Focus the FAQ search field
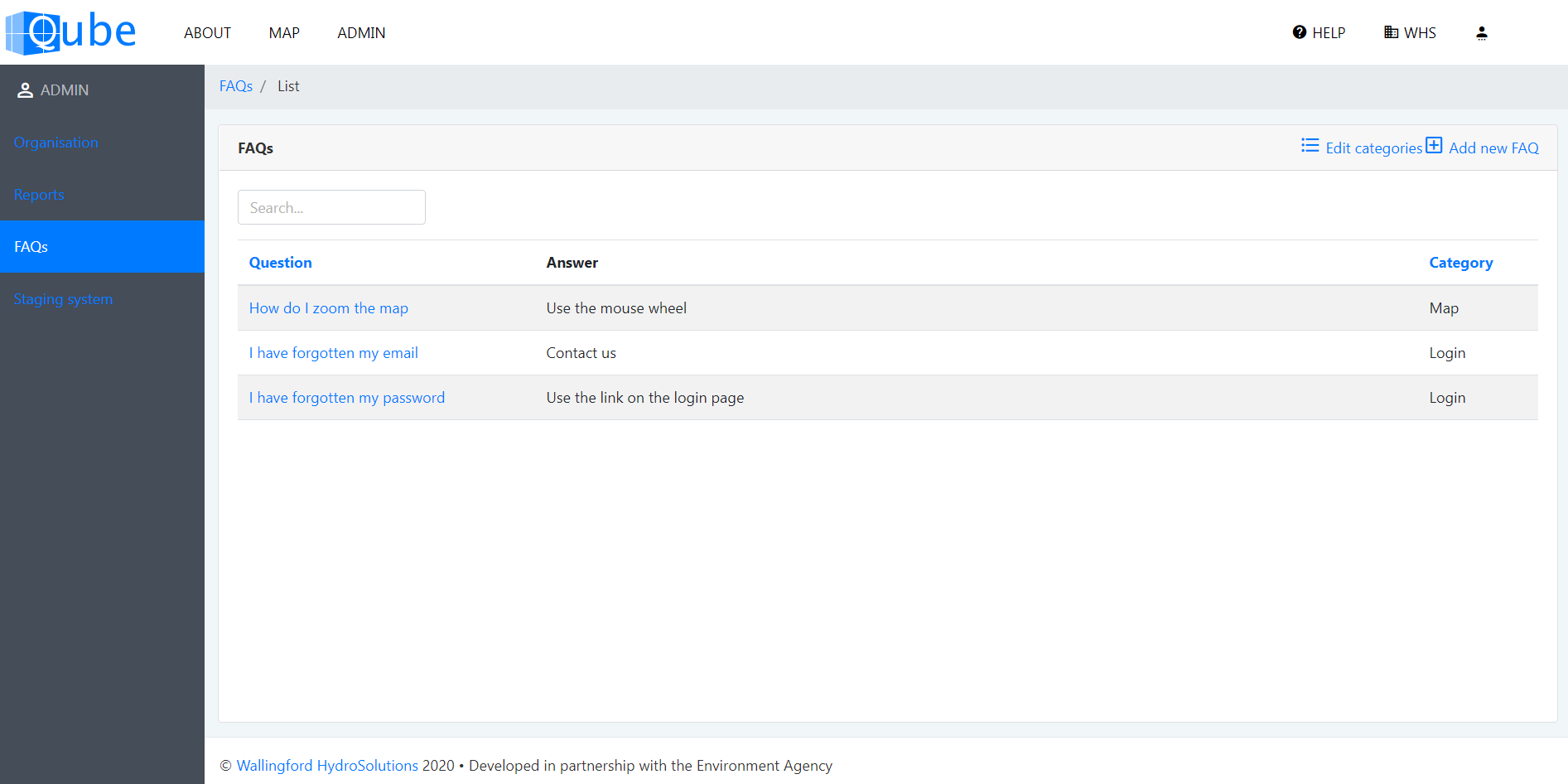1568x784 pixels. [x=331, y=207]
